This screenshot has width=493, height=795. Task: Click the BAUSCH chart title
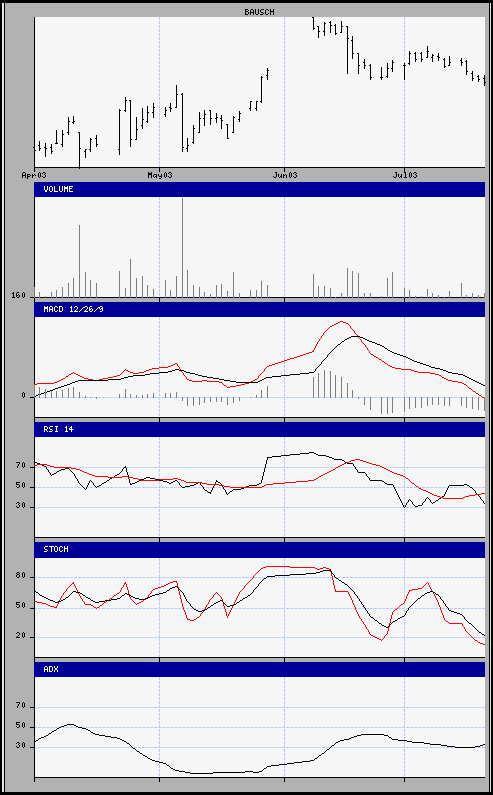tap(259, 12)
